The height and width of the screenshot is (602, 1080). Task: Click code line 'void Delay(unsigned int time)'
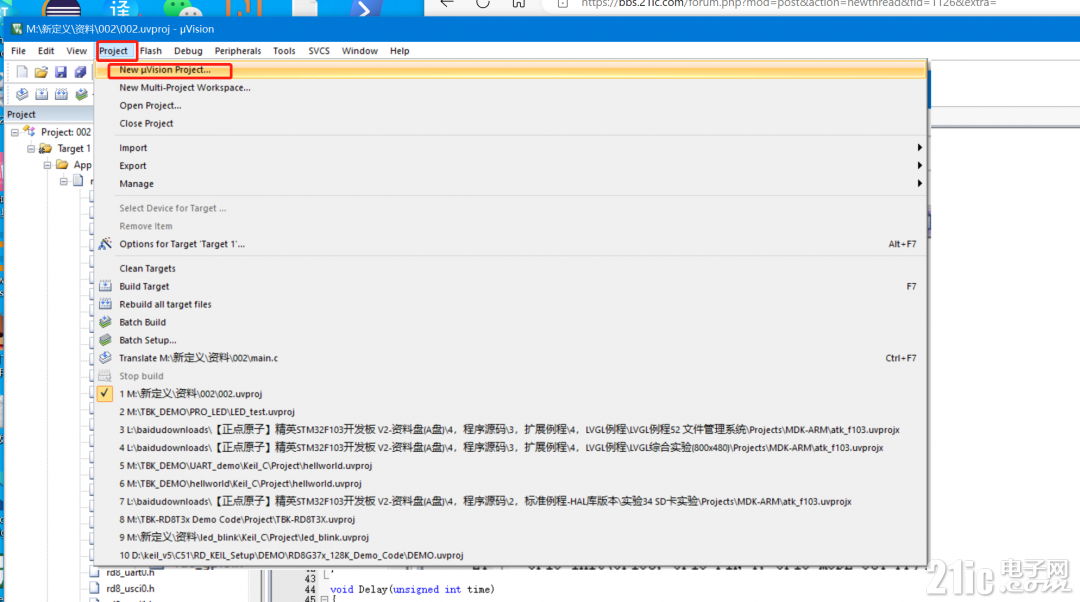[x=412, y=590]
